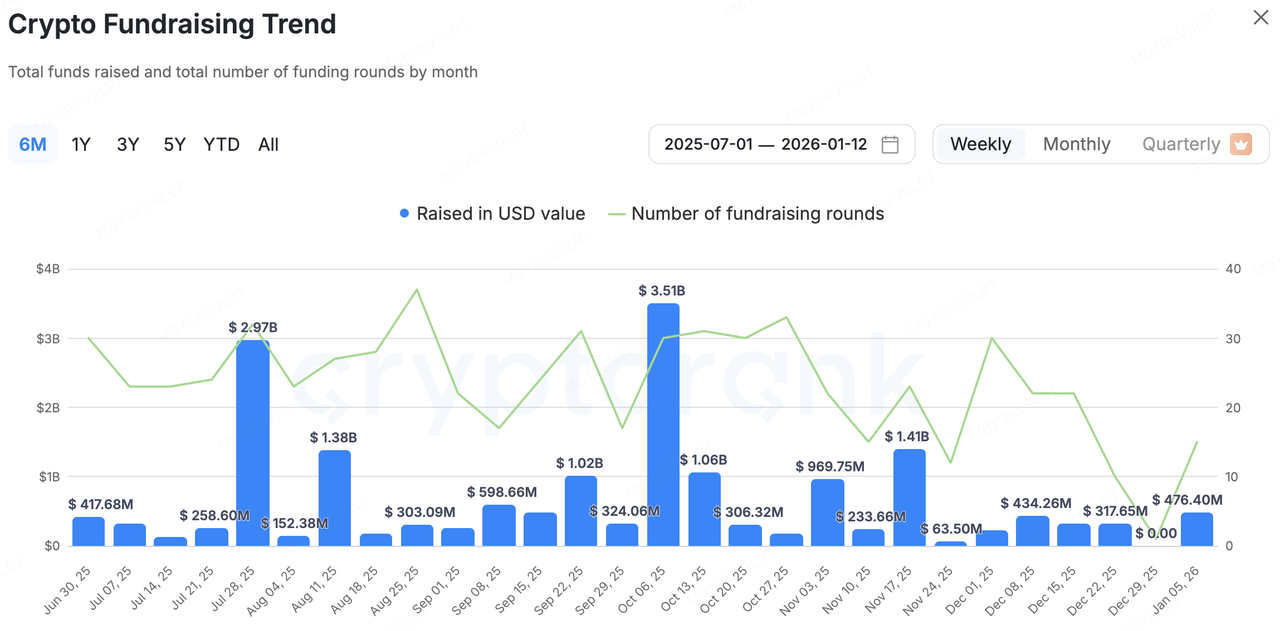
Task: Click the crown icon beside Quarterly
Action: (x=1241, y=144)
